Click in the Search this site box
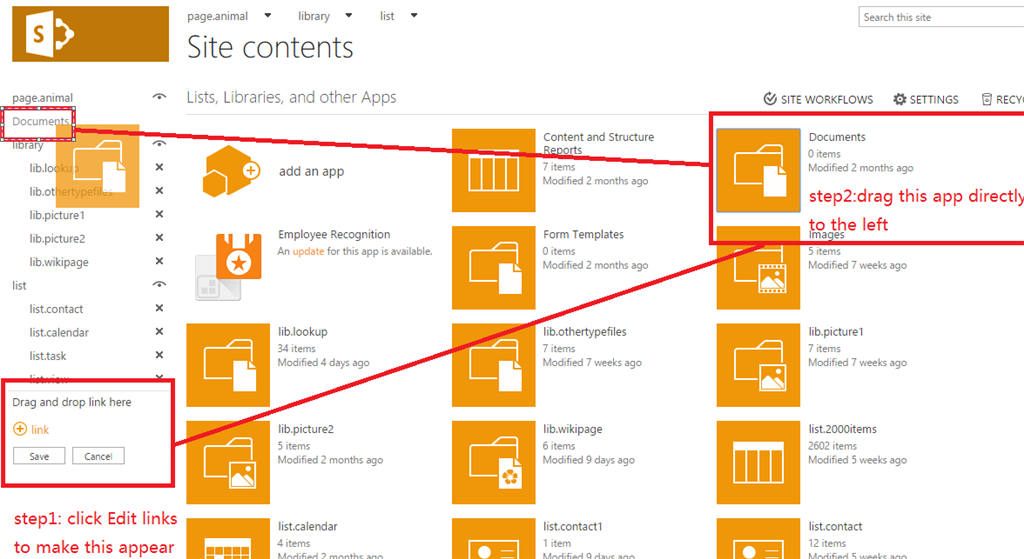The height and width of the screenshot is (559, 1024). (941, 17)
